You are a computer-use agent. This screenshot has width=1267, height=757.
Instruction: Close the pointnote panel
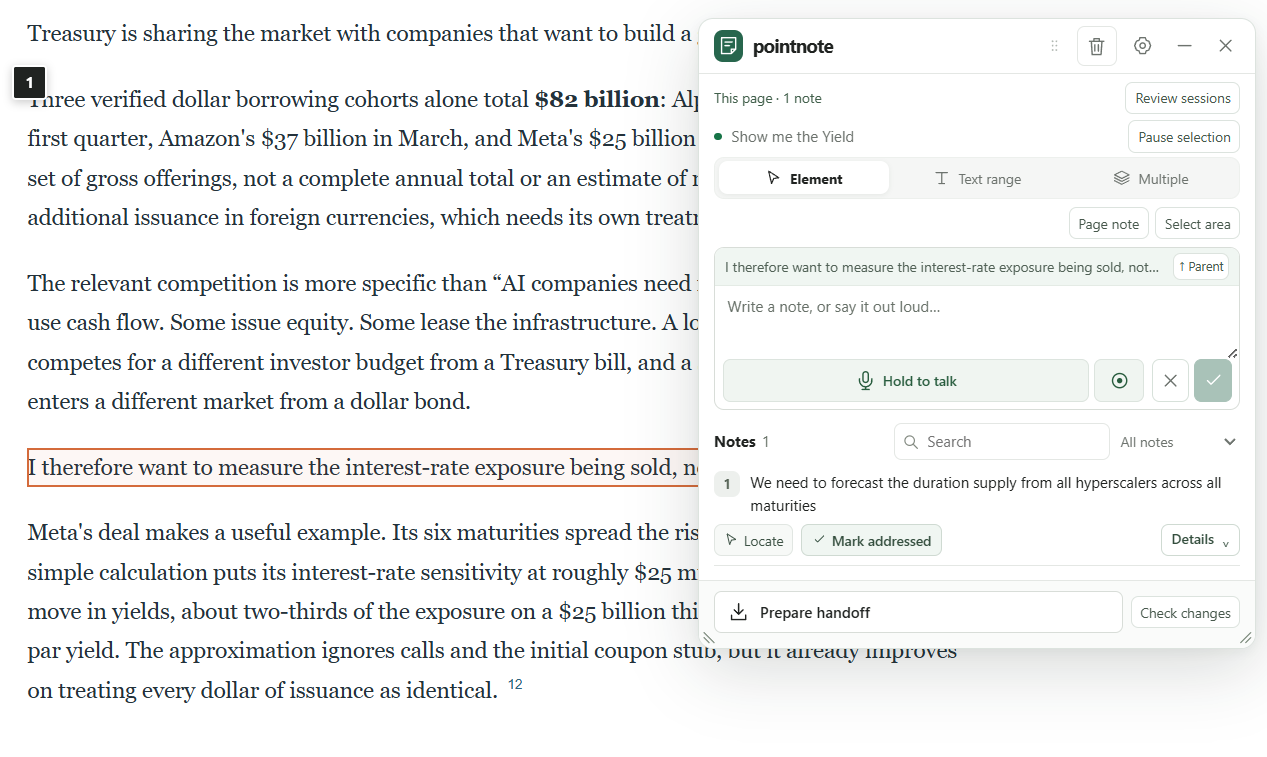point(1226,46)
